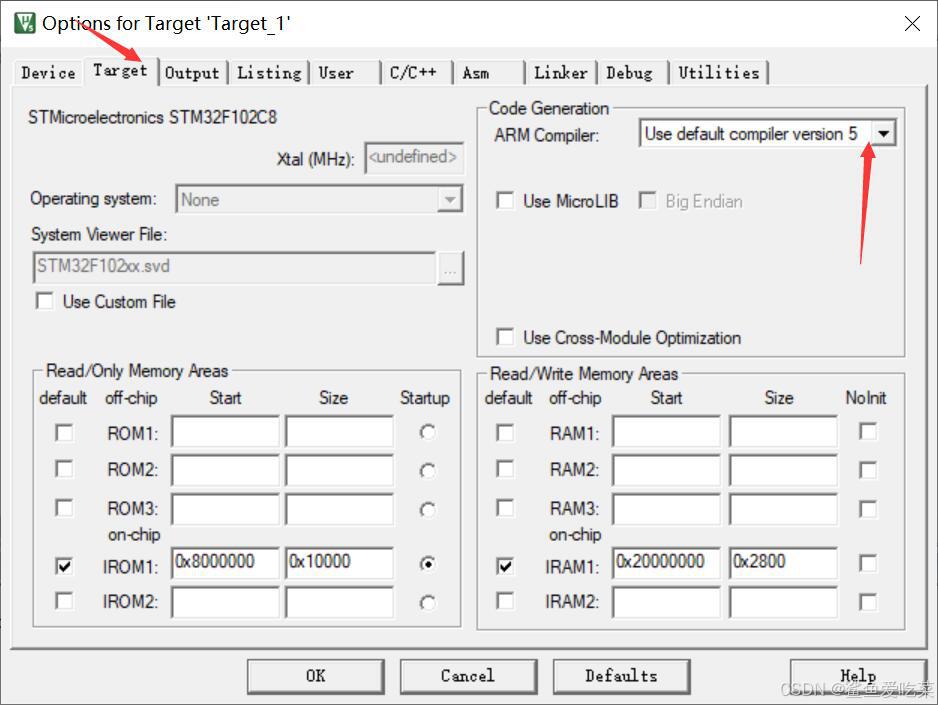938x705 pixels.
Task: Go to the C/C++ tab
Action: (x=413, y=73)
